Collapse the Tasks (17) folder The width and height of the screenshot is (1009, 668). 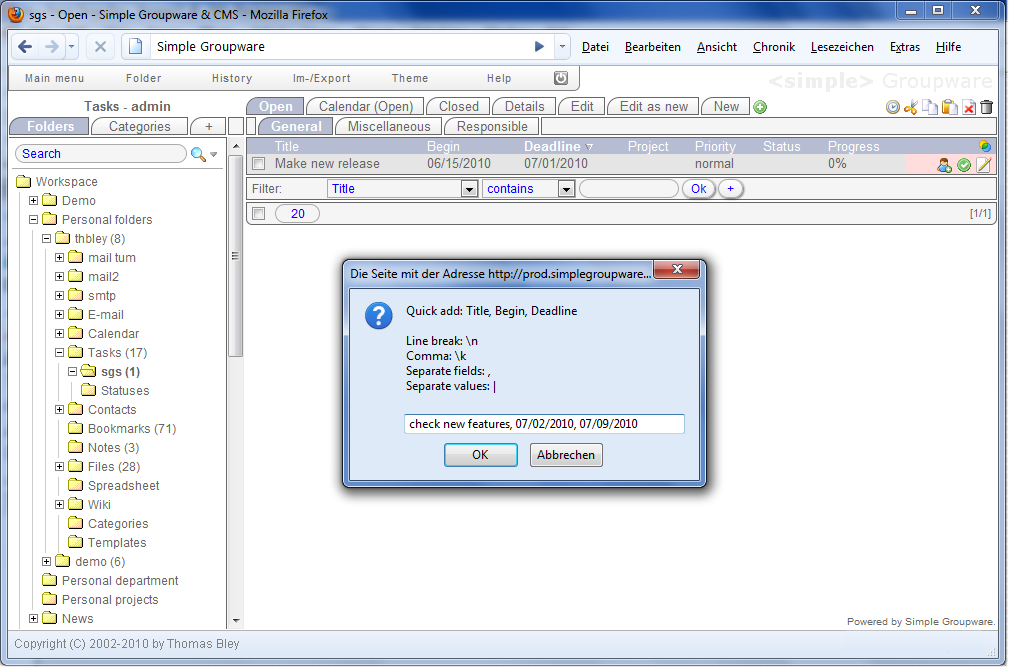point(59,353)
